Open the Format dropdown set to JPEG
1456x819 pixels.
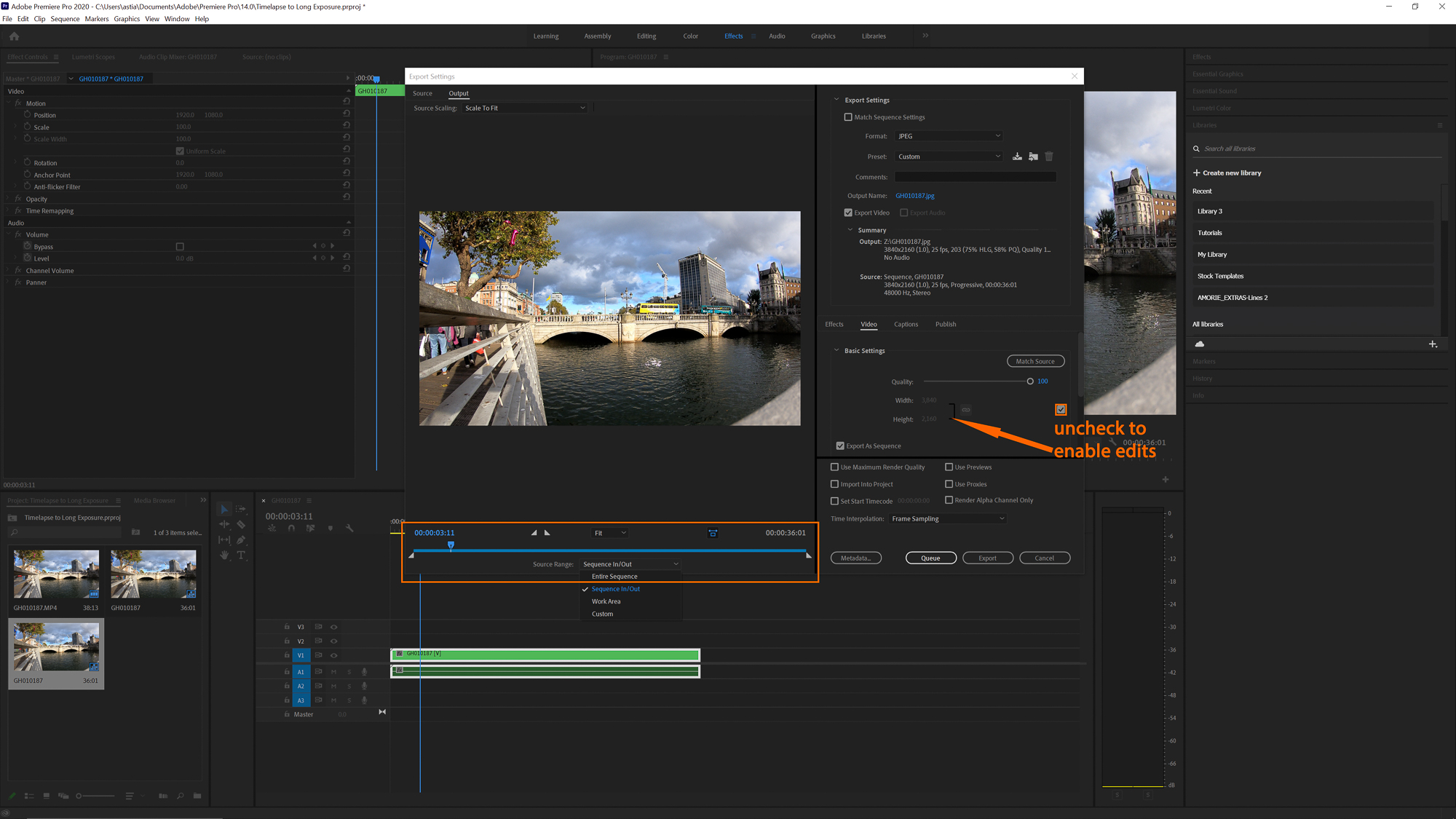pyautogui.click(x=949, y=135)
